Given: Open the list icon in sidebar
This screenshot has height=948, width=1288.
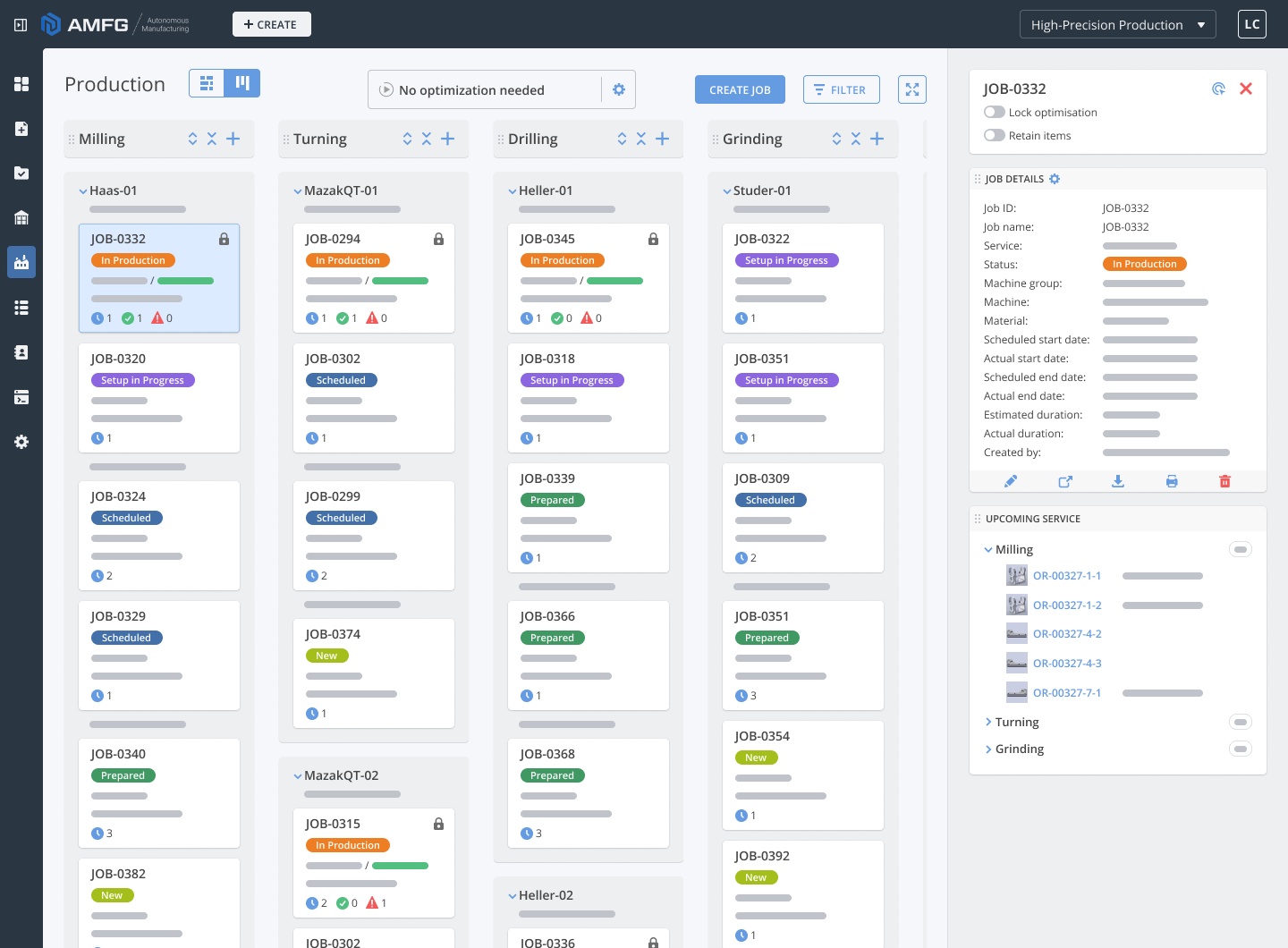Looking at the screenshot, I should (x=21, y=308).
